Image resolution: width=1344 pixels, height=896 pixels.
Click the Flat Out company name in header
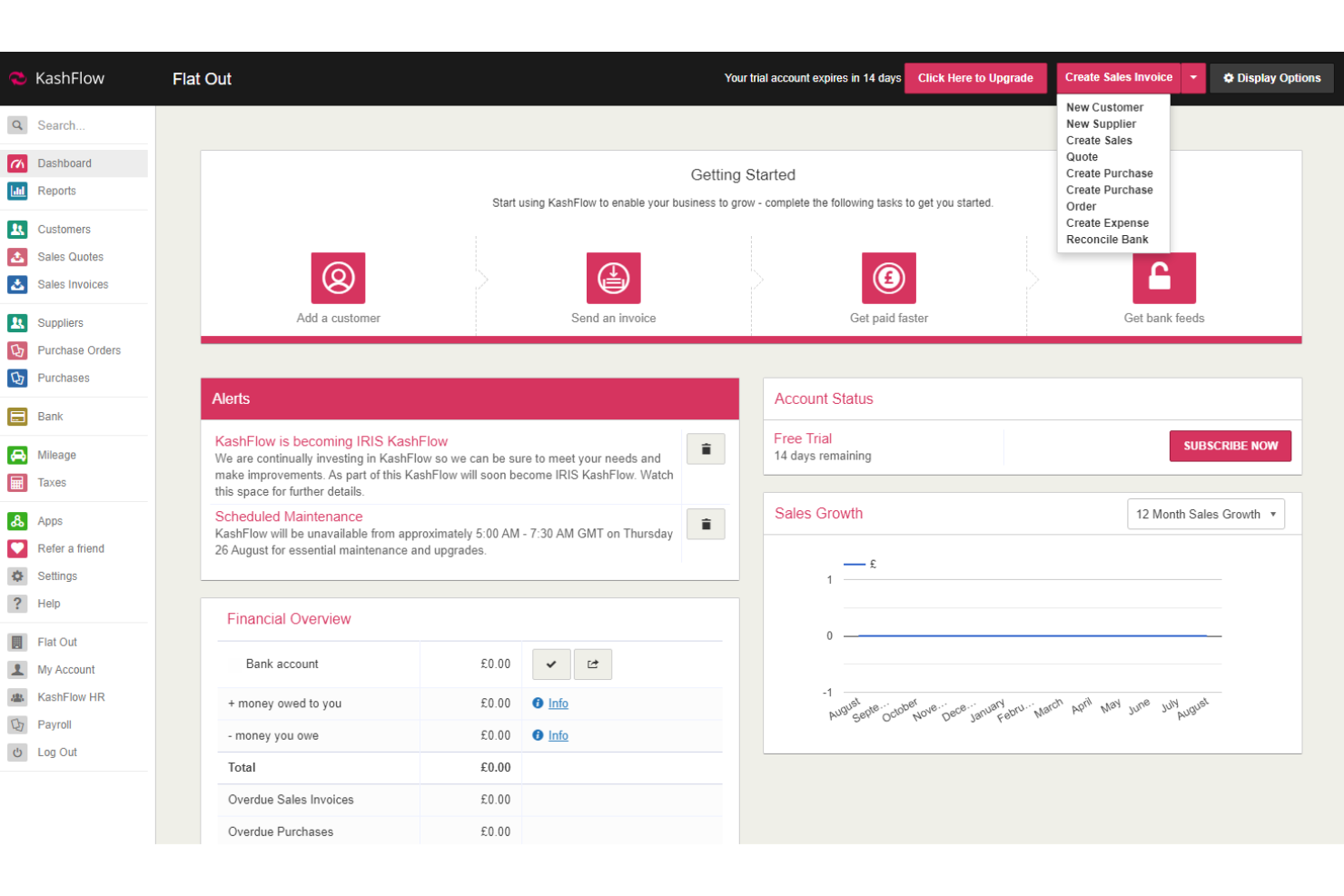click(202, 79)
